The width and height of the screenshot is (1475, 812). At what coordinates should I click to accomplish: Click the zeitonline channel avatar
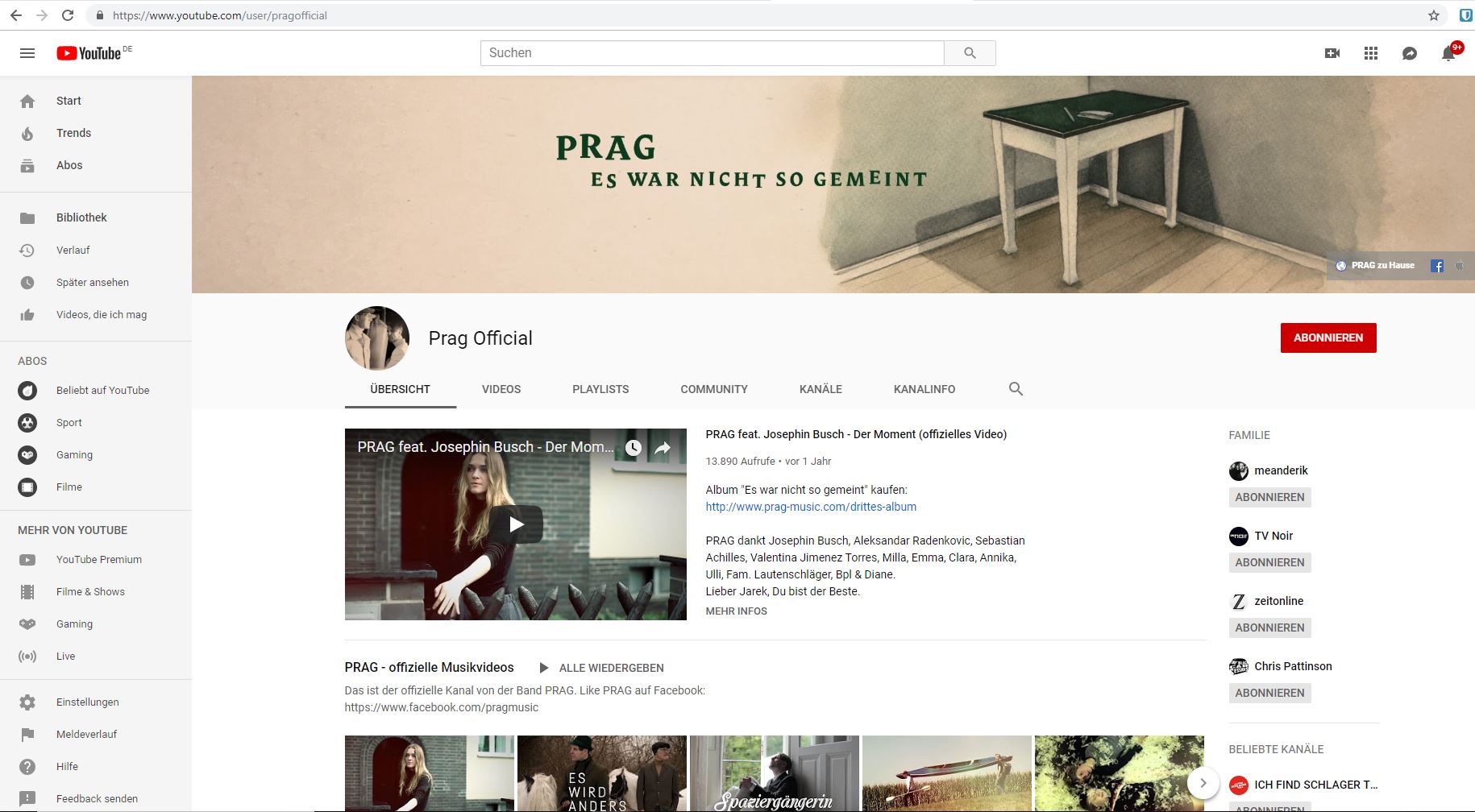coord(1239,602)
